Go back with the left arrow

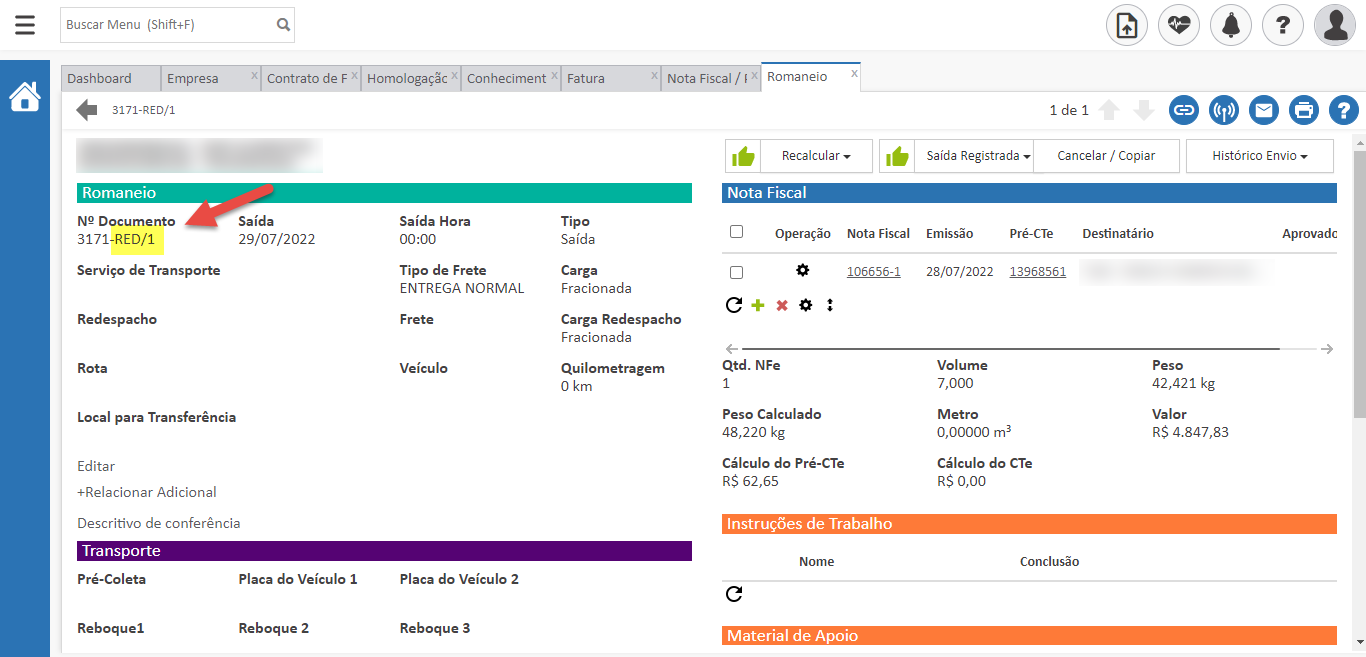[87, 110]
